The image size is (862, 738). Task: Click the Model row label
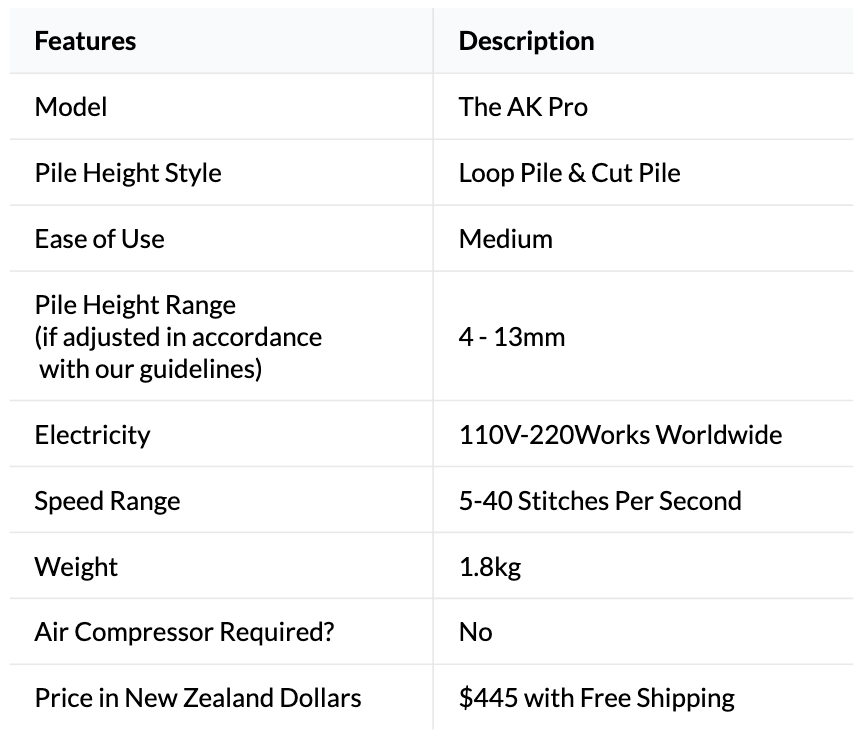(70, 106)
